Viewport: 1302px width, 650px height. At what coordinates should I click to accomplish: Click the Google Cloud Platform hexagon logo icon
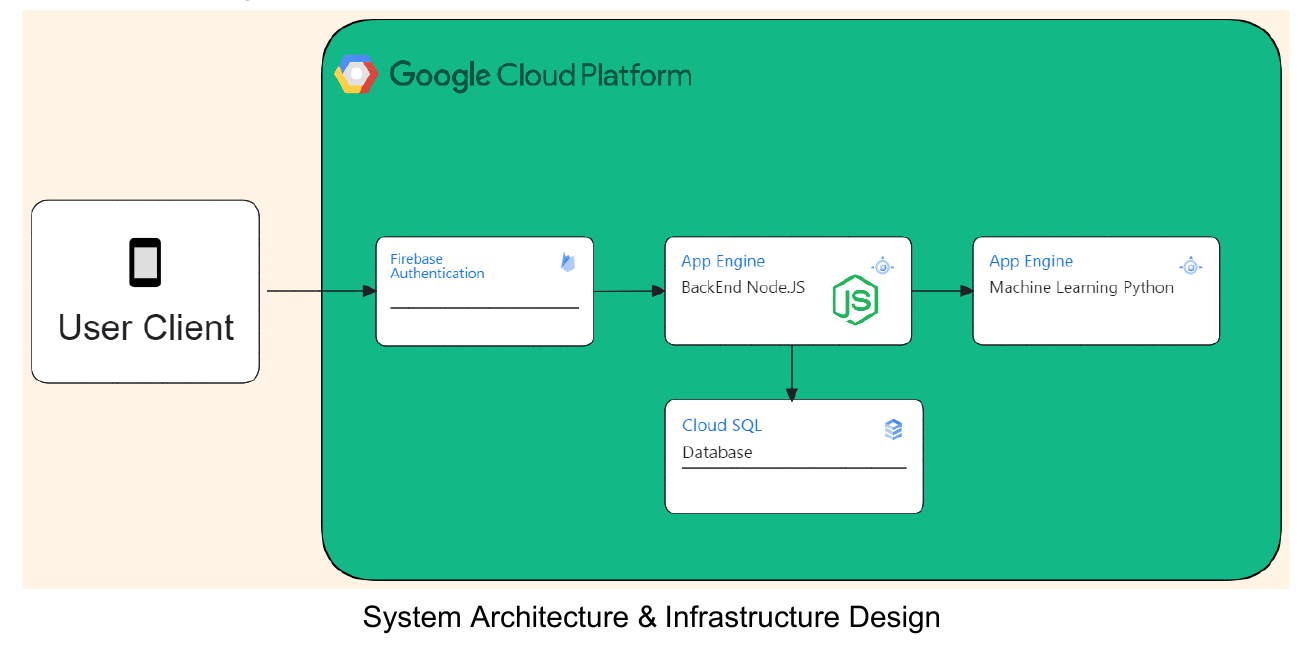357,74
